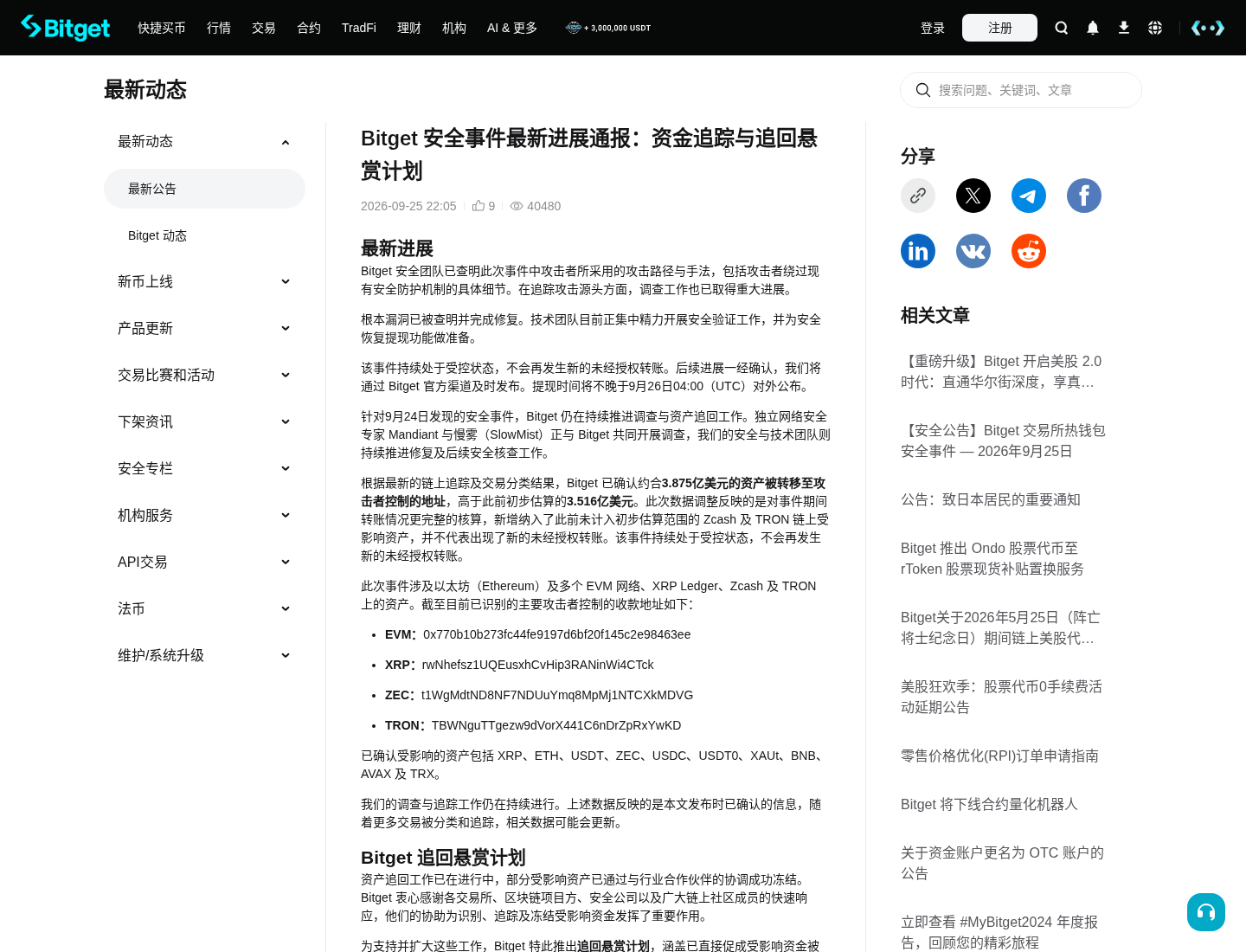Expand the 法币 section
Viewport: 1246px width, 952px height.
point(286,609)
